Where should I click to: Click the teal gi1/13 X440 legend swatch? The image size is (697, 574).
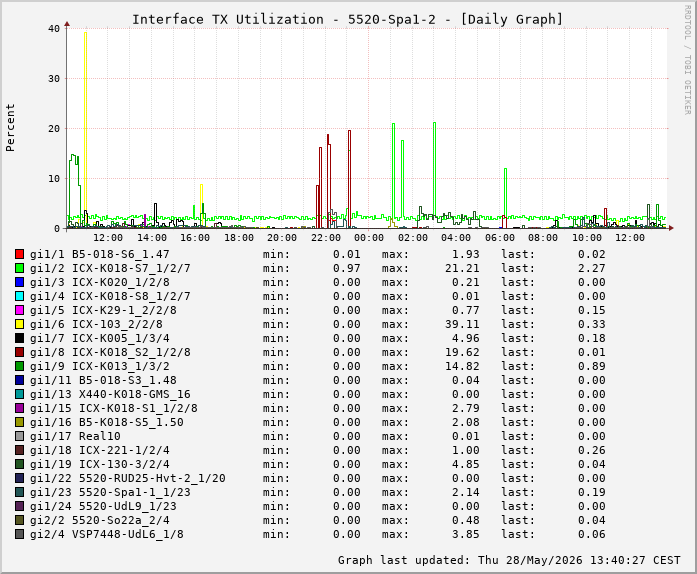pyautogui.click(x=19, y=394)
